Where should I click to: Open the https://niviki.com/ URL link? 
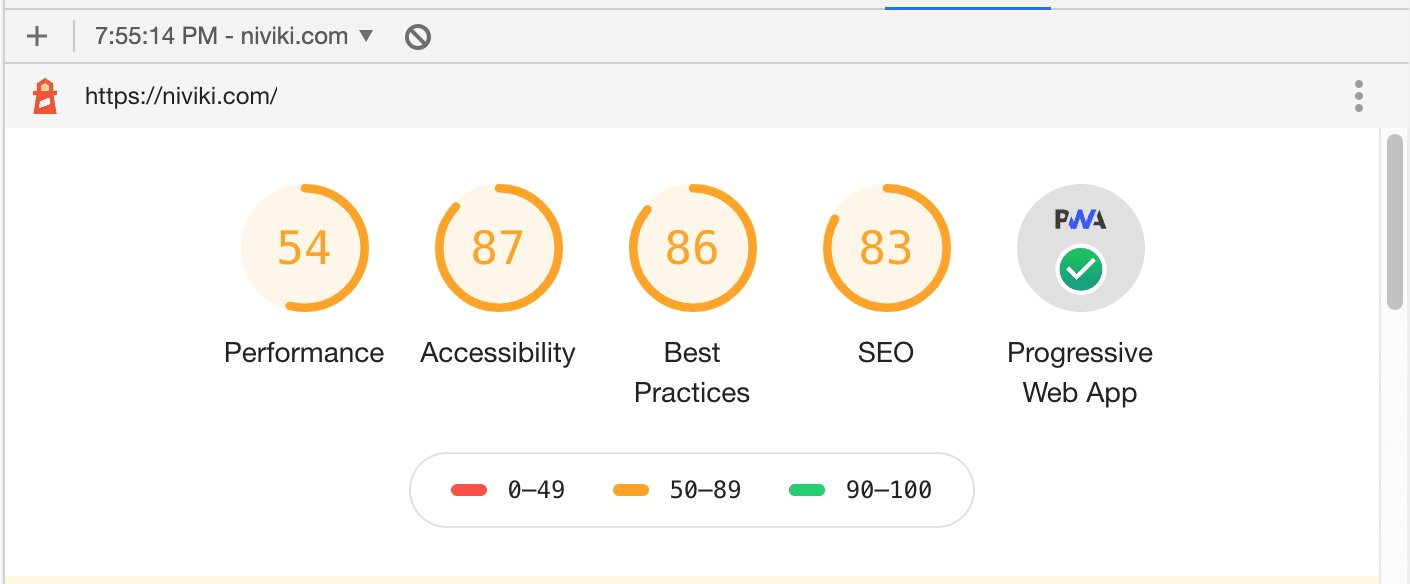[x=181, y=96]
